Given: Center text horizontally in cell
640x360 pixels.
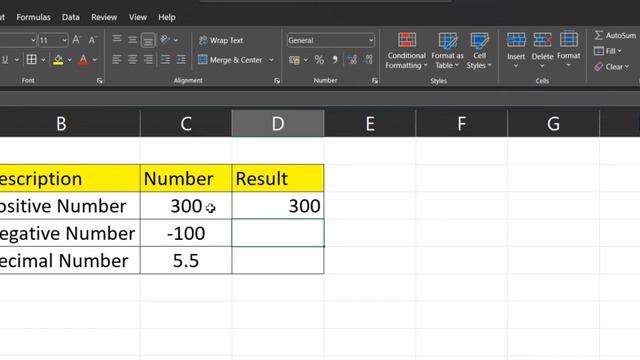Looking at the screenshot, I should [x=132, y=60].
